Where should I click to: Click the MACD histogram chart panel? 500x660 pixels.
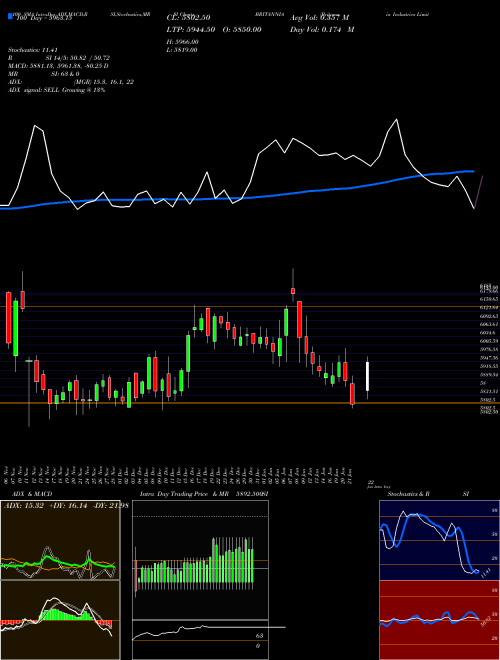click(x=60, y=620)
